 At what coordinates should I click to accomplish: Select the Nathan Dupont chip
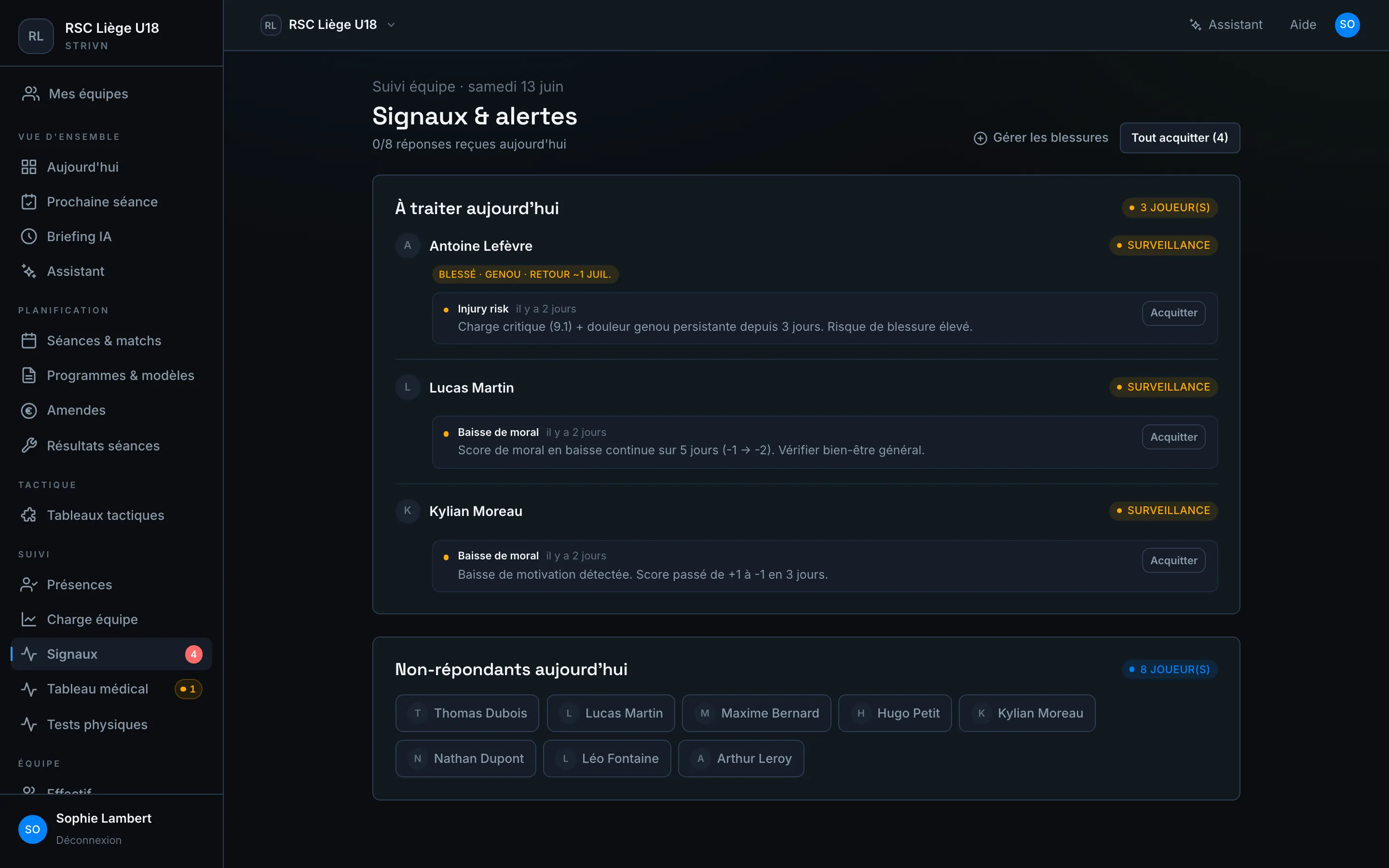pos(465,759)
